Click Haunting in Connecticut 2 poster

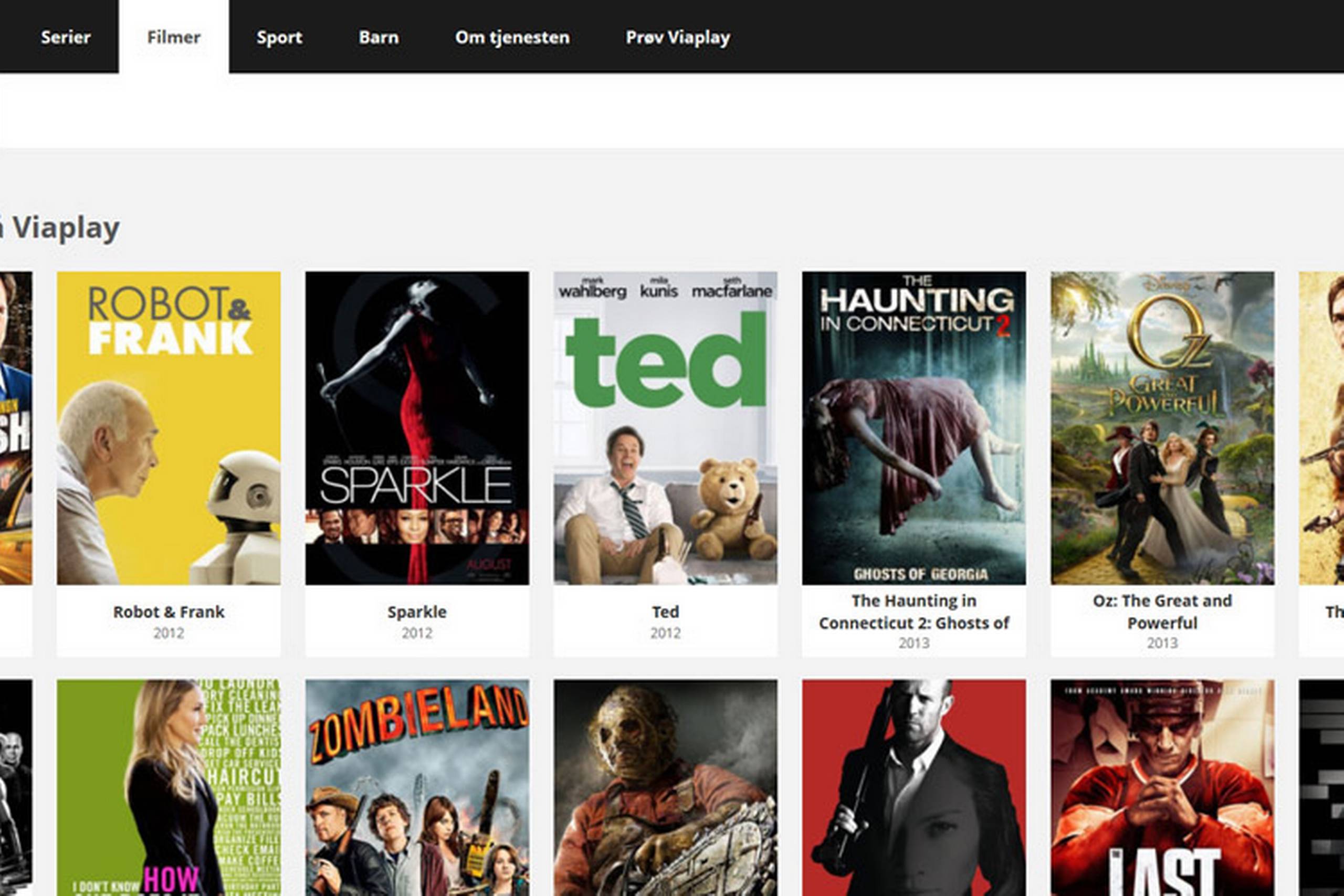pos(913,427)
